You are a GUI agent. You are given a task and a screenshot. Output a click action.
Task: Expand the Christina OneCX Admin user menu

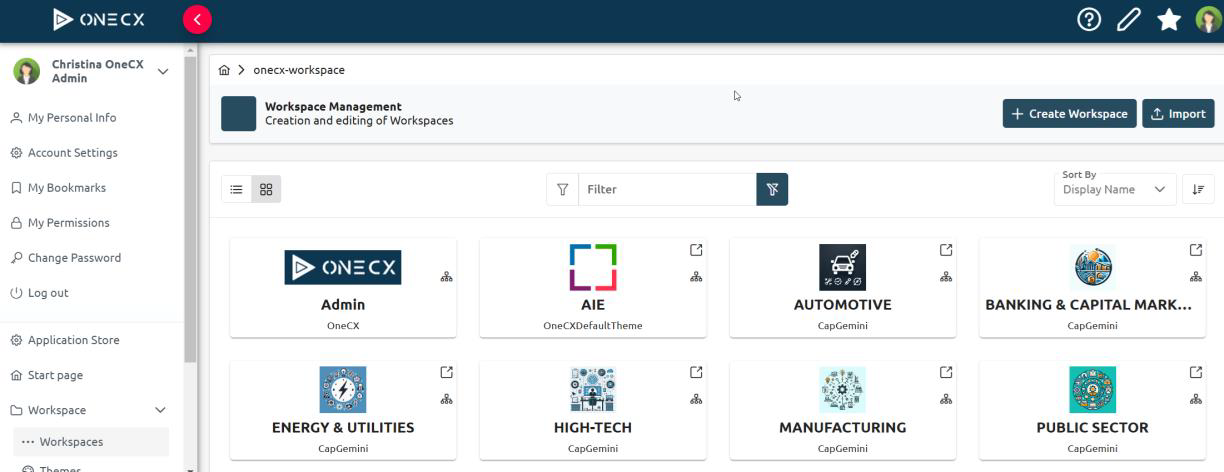(163, 71)
